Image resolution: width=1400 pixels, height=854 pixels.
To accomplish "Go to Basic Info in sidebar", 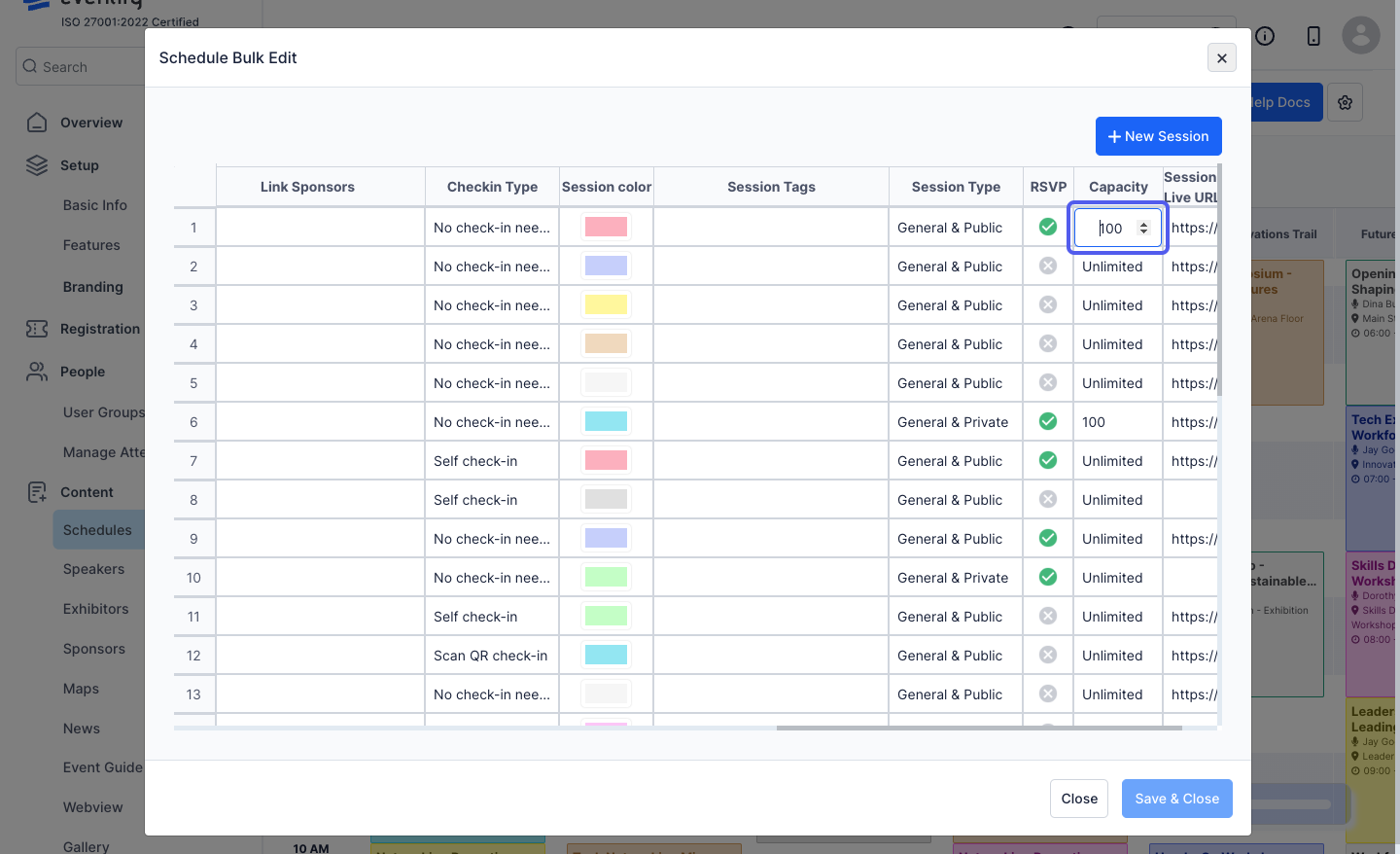I will pos(95,205).
